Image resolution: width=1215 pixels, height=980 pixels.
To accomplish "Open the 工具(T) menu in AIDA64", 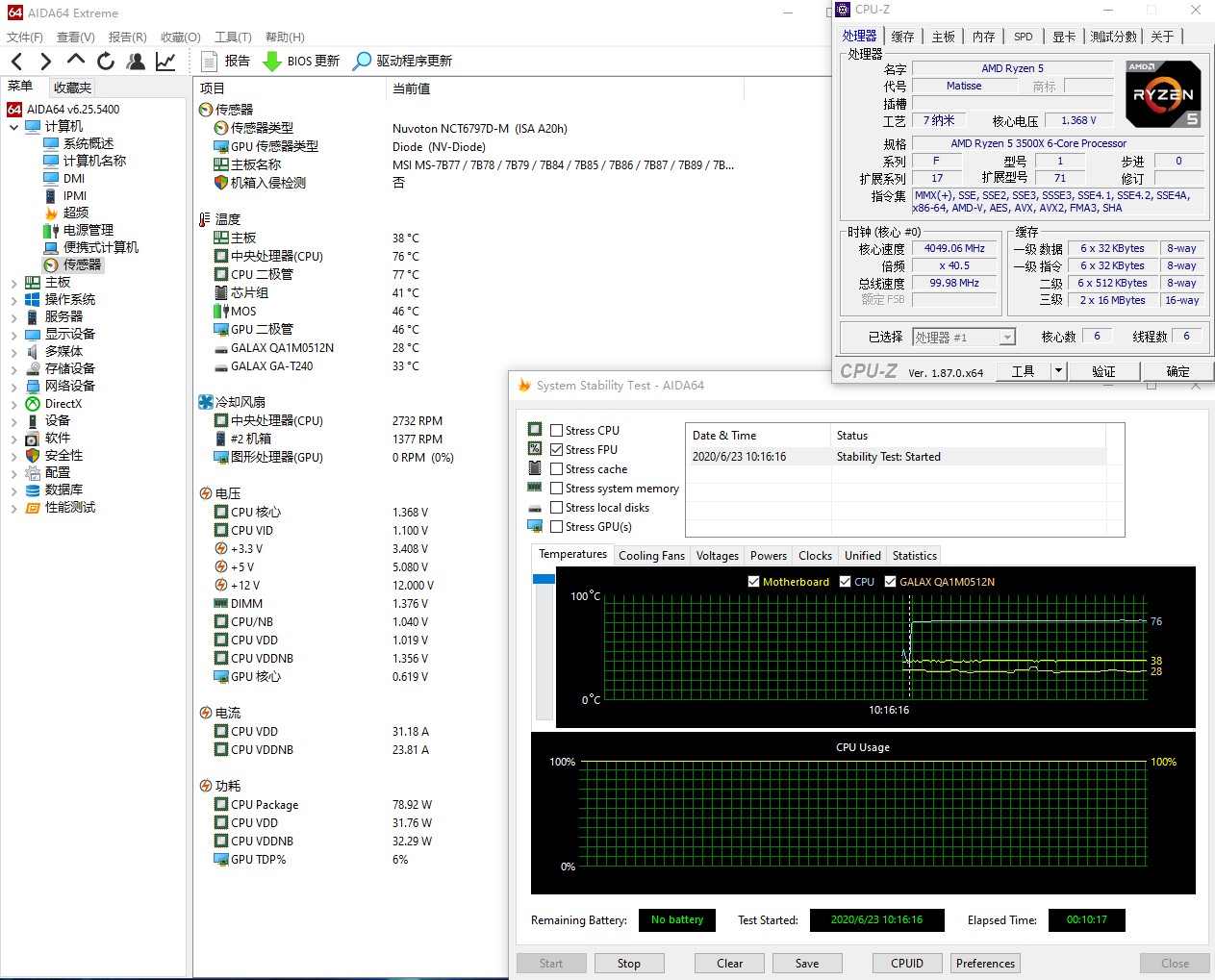I will [x=233, y=37].
